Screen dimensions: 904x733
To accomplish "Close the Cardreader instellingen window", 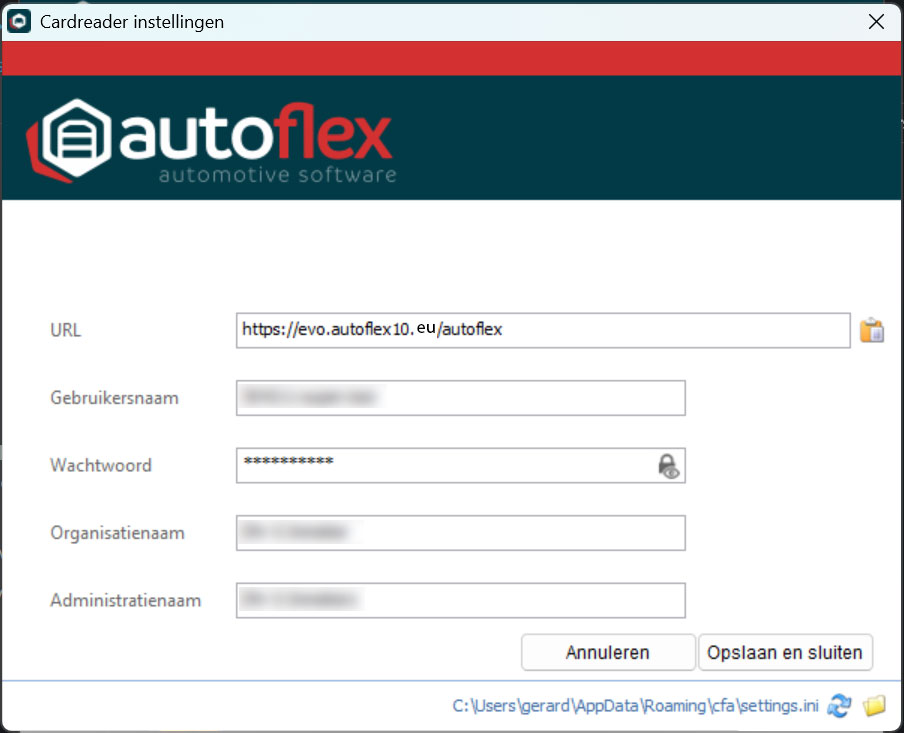I will (875, 21).
